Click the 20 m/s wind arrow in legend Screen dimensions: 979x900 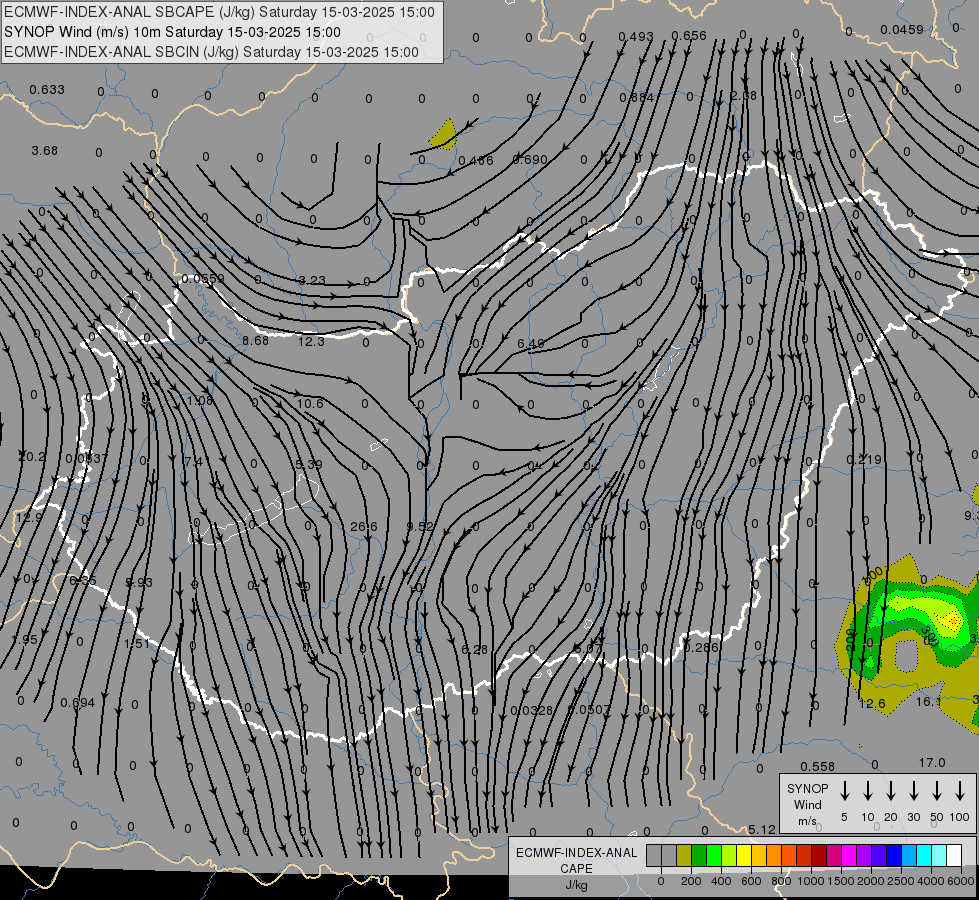pos(891,790)
